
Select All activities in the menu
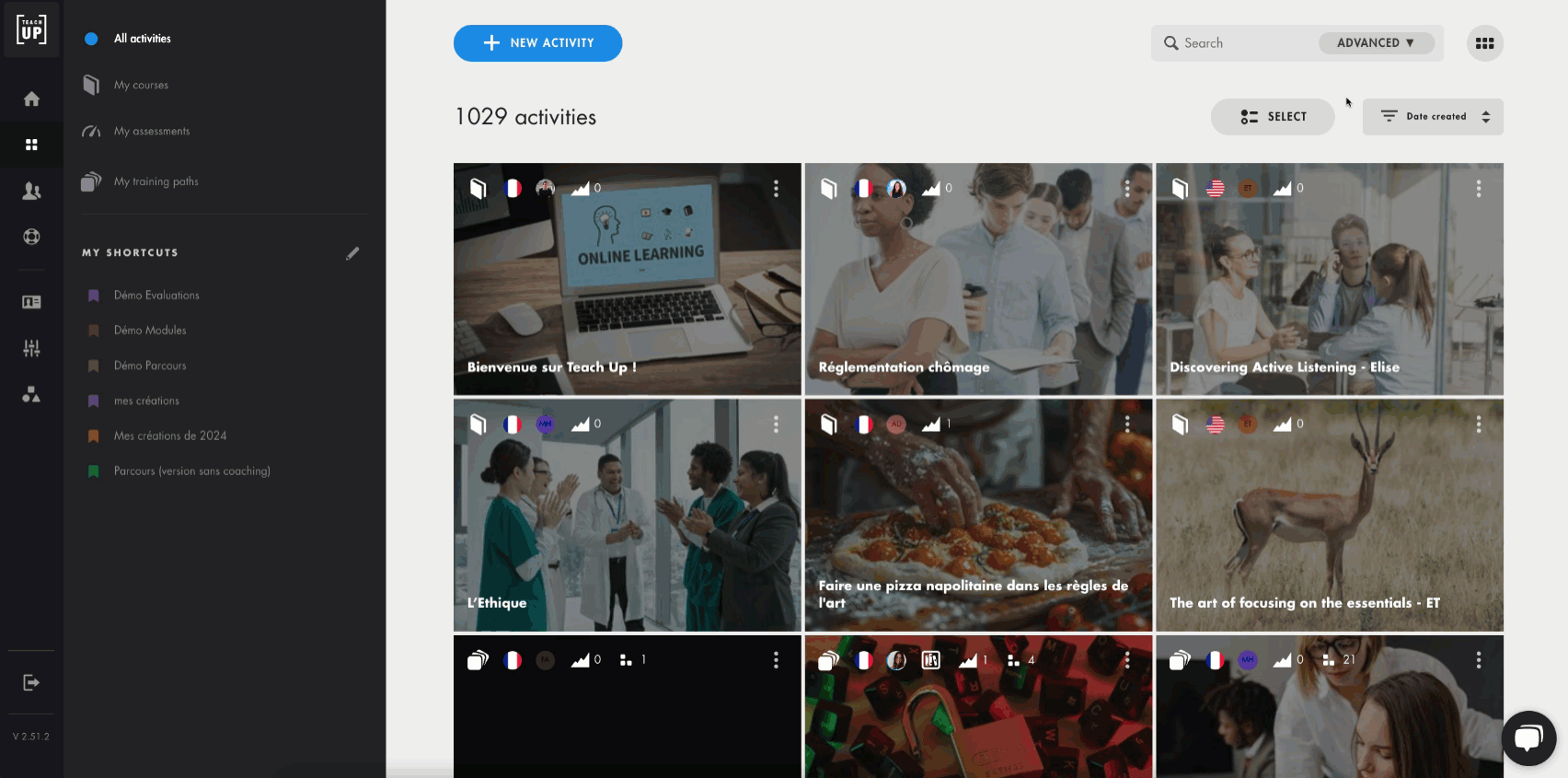coord(143,39)
